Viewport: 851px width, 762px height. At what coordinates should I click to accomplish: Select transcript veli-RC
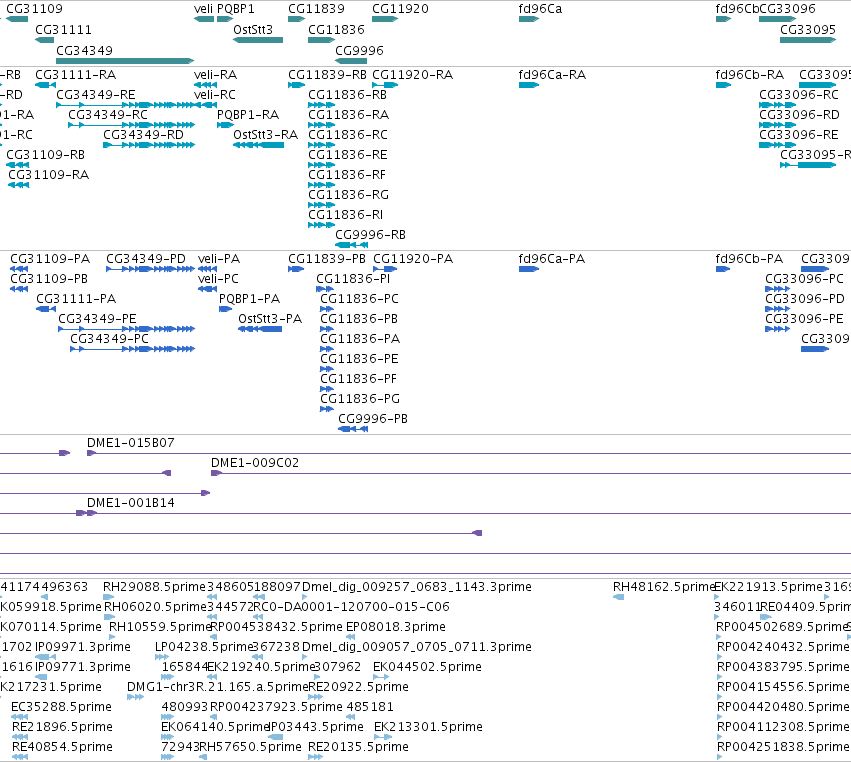click(215, 94)
